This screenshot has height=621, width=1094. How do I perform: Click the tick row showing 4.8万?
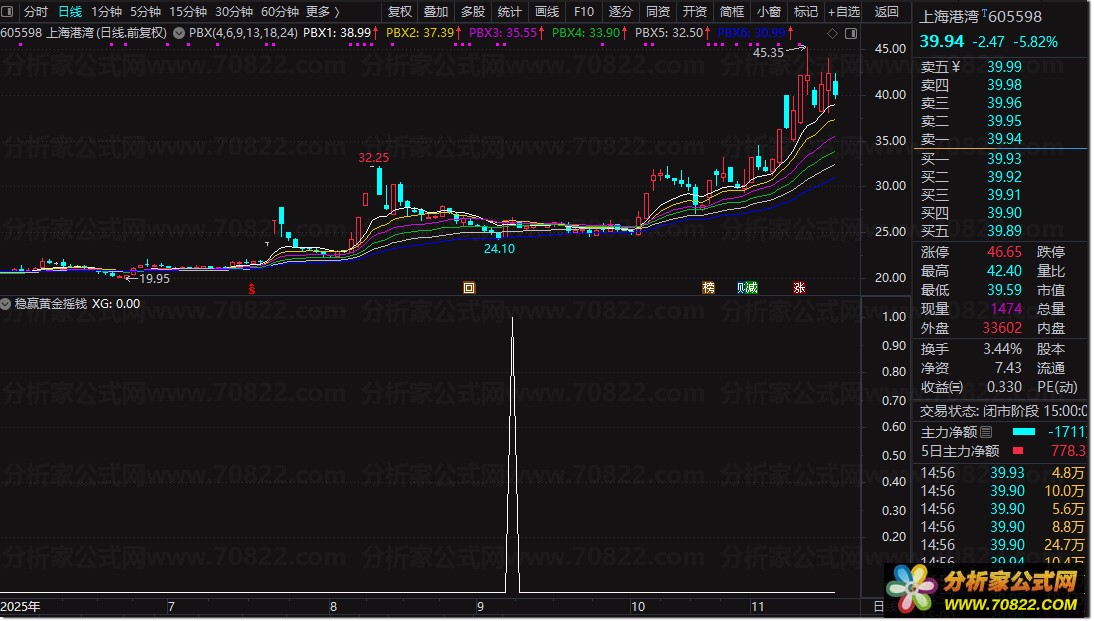[x=1003, y=473]
